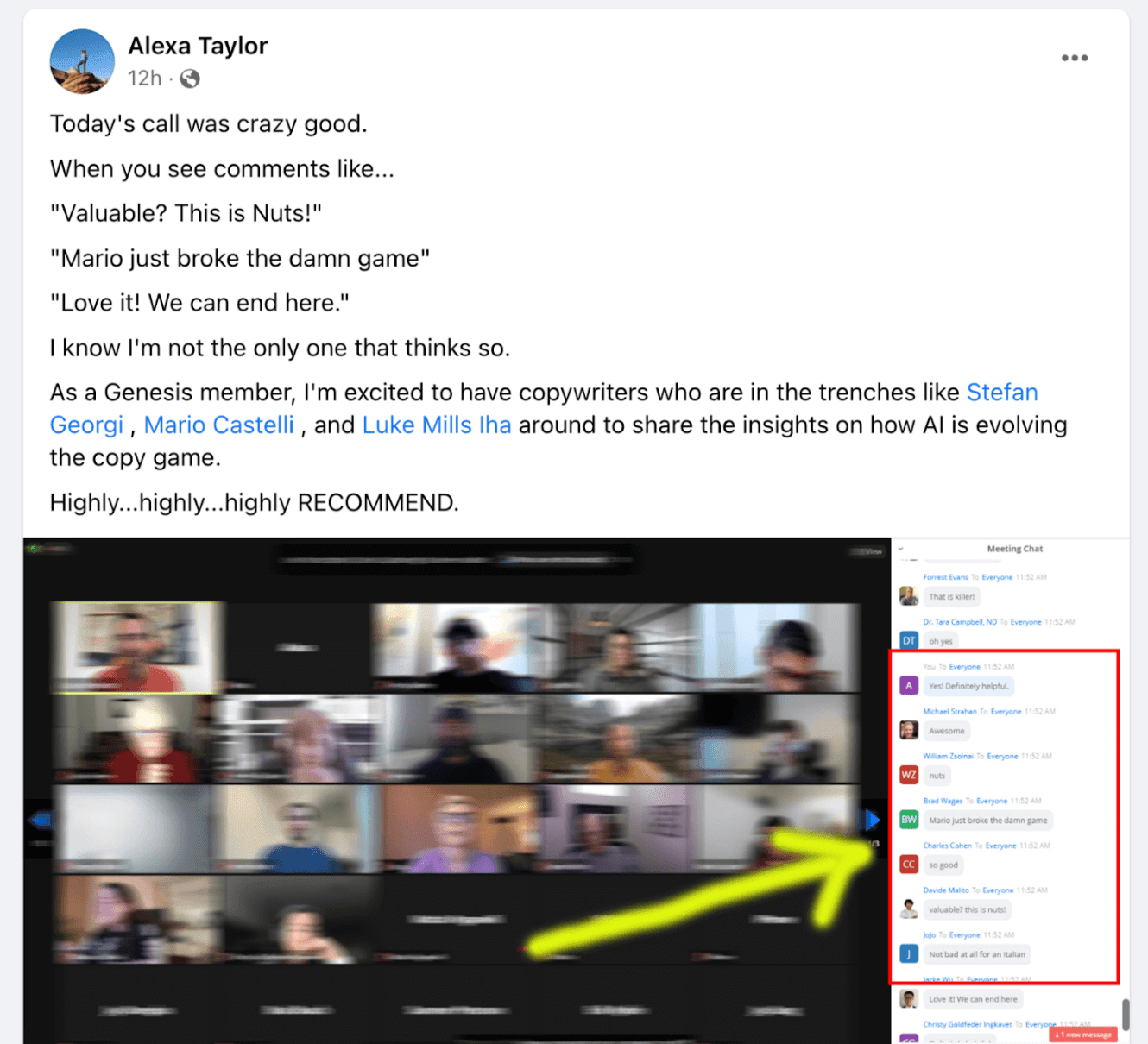Click the red CC avatar in chat
Viewport: 1148px width, 1044px height.
click(908, 864)
